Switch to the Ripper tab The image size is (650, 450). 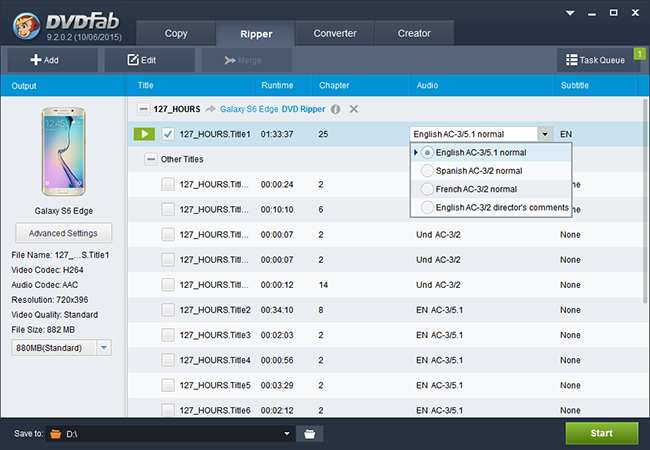click(256, 34)
